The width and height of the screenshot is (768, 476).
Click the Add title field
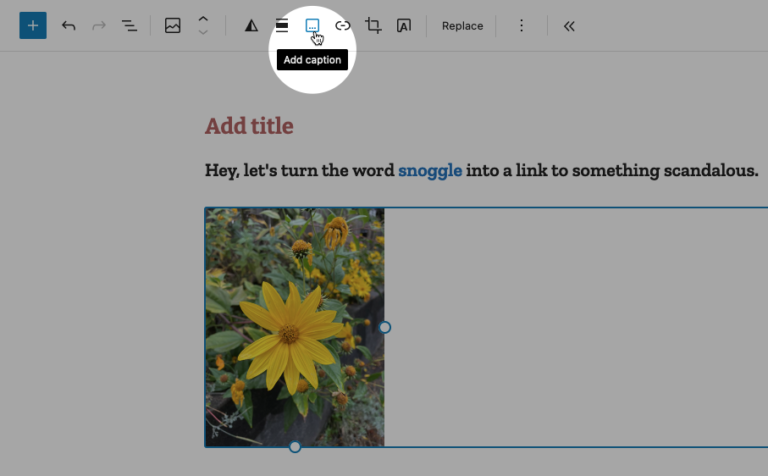pyautogui.click(x=249, y=126)
